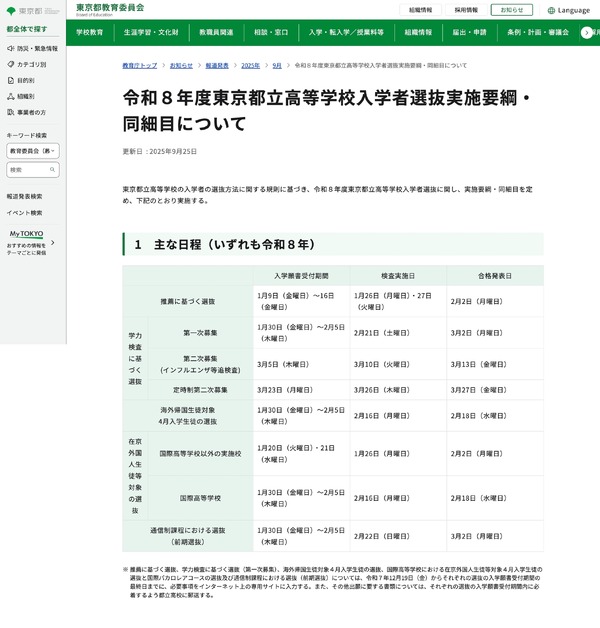Follow the 教育庁トップ breadcrumb link
600x628 pixels.
pos(140,66)
